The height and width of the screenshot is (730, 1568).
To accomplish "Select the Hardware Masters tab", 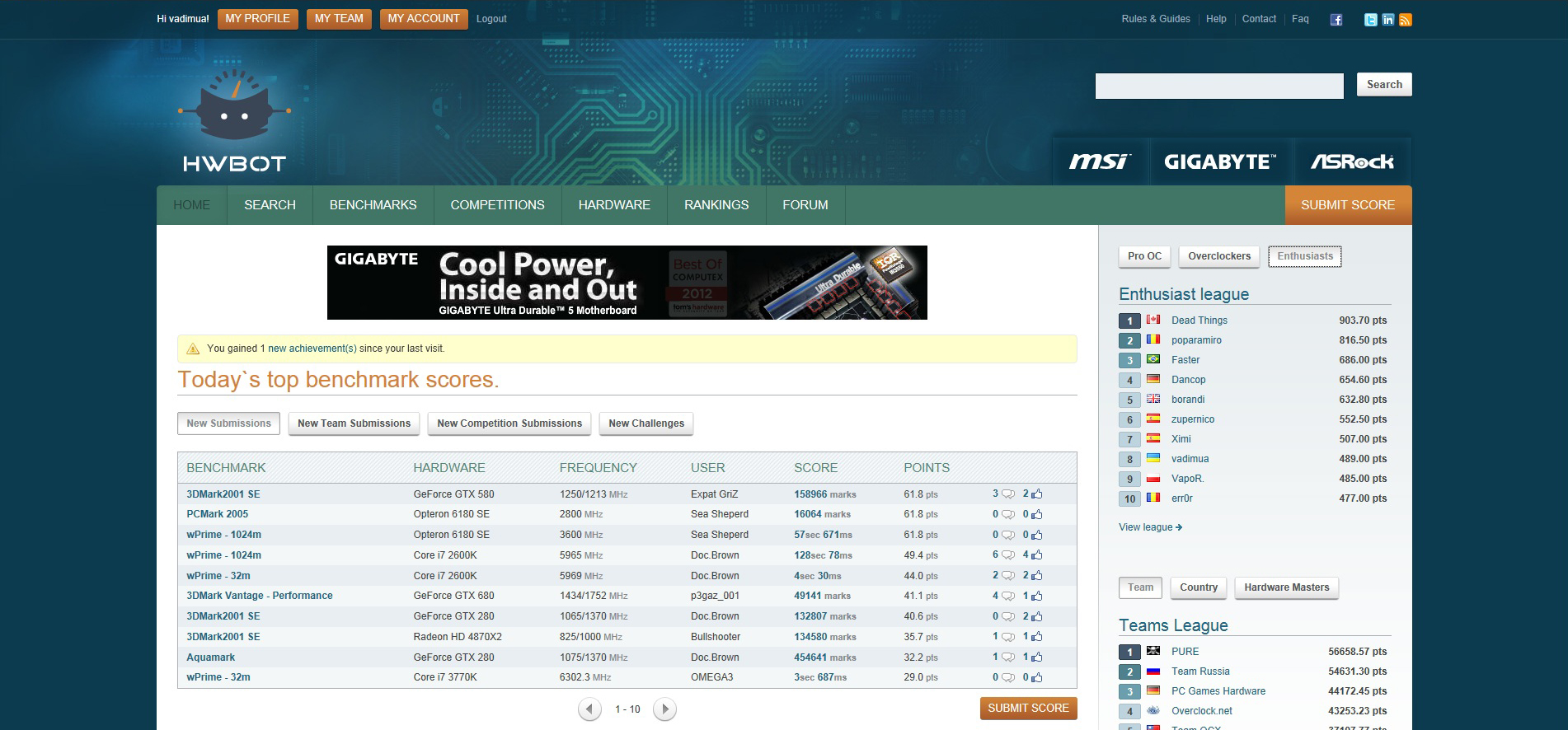I will tap(1287, 587).
